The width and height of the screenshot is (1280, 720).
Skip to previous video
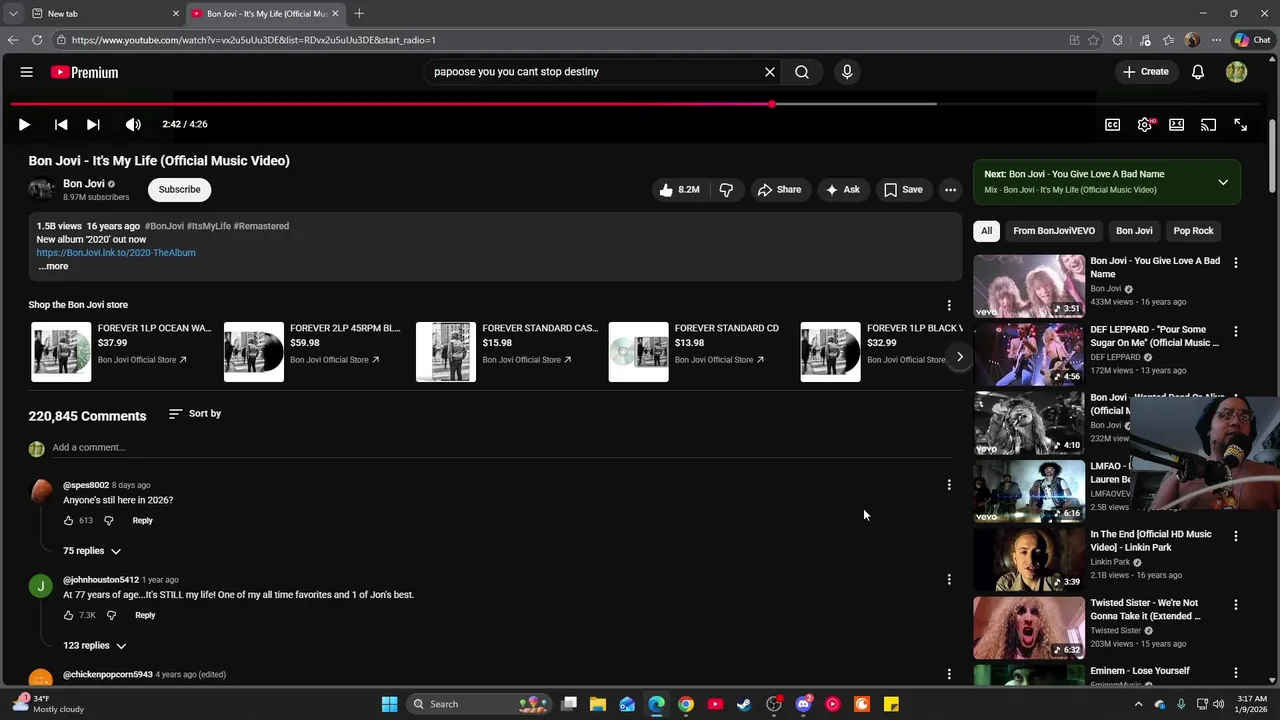[61, 125]
